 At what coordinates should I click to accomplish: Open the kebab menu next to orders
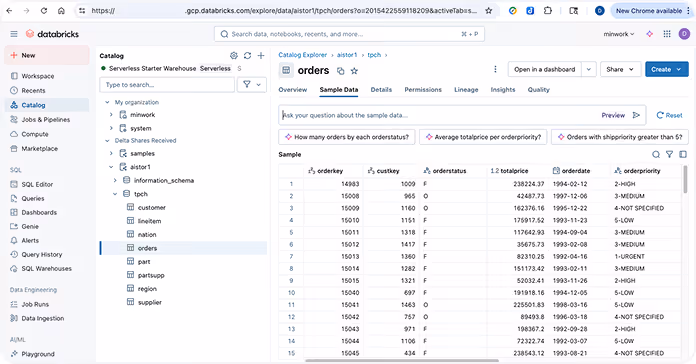coord(495,69)
